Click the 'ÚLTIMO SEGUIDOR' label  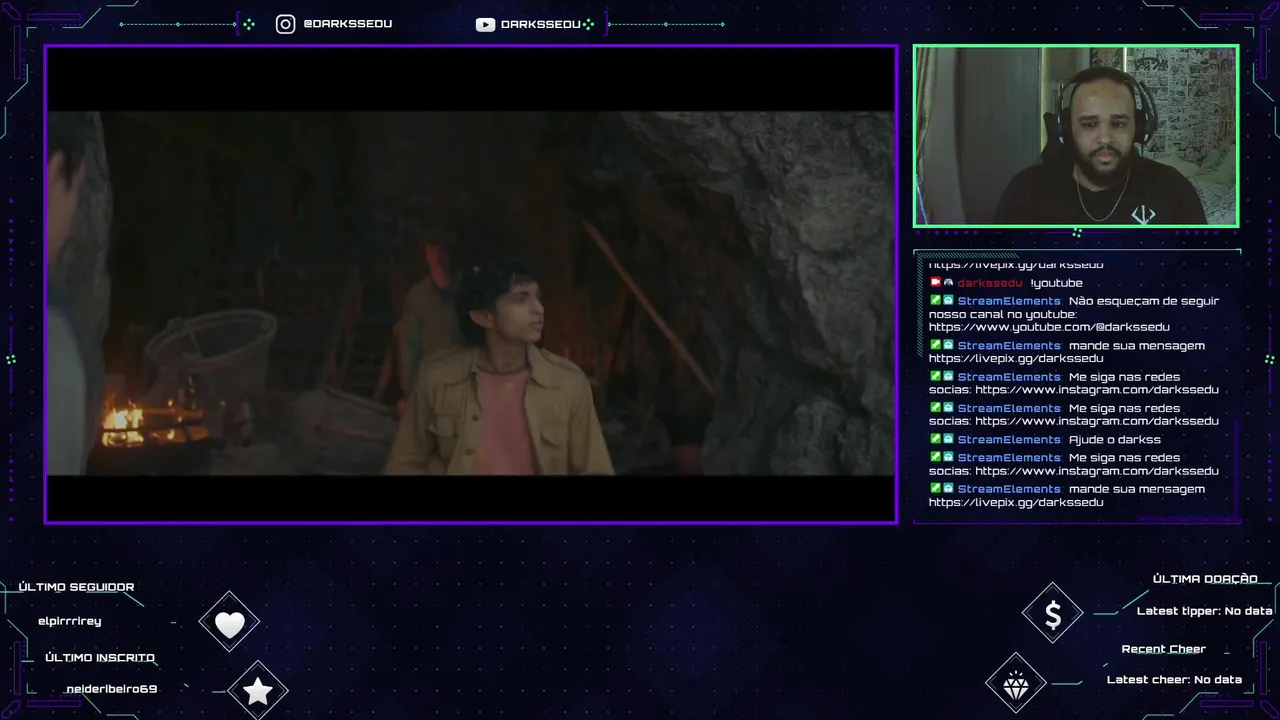click(x=76, y=587)
